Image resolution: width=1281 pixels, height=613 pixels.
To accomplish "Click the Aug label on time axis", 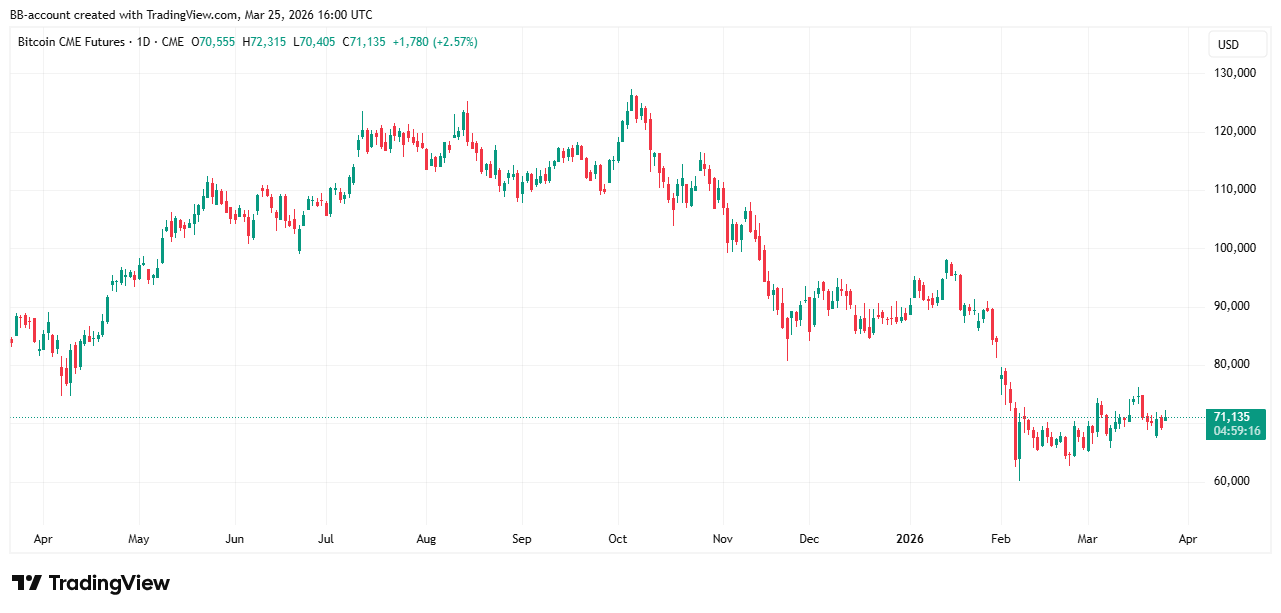I will (425, 539).
